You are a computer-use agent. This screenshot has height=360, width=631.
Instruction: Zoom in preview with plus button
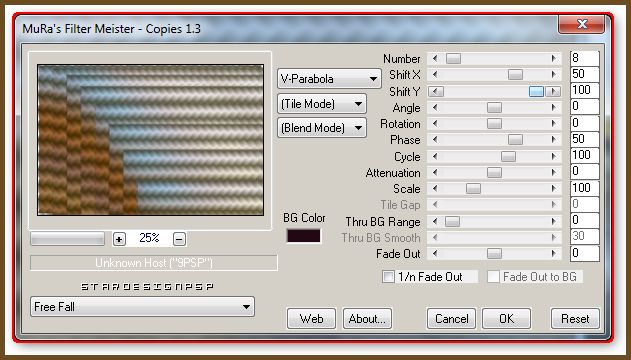[x=119, y=239]
